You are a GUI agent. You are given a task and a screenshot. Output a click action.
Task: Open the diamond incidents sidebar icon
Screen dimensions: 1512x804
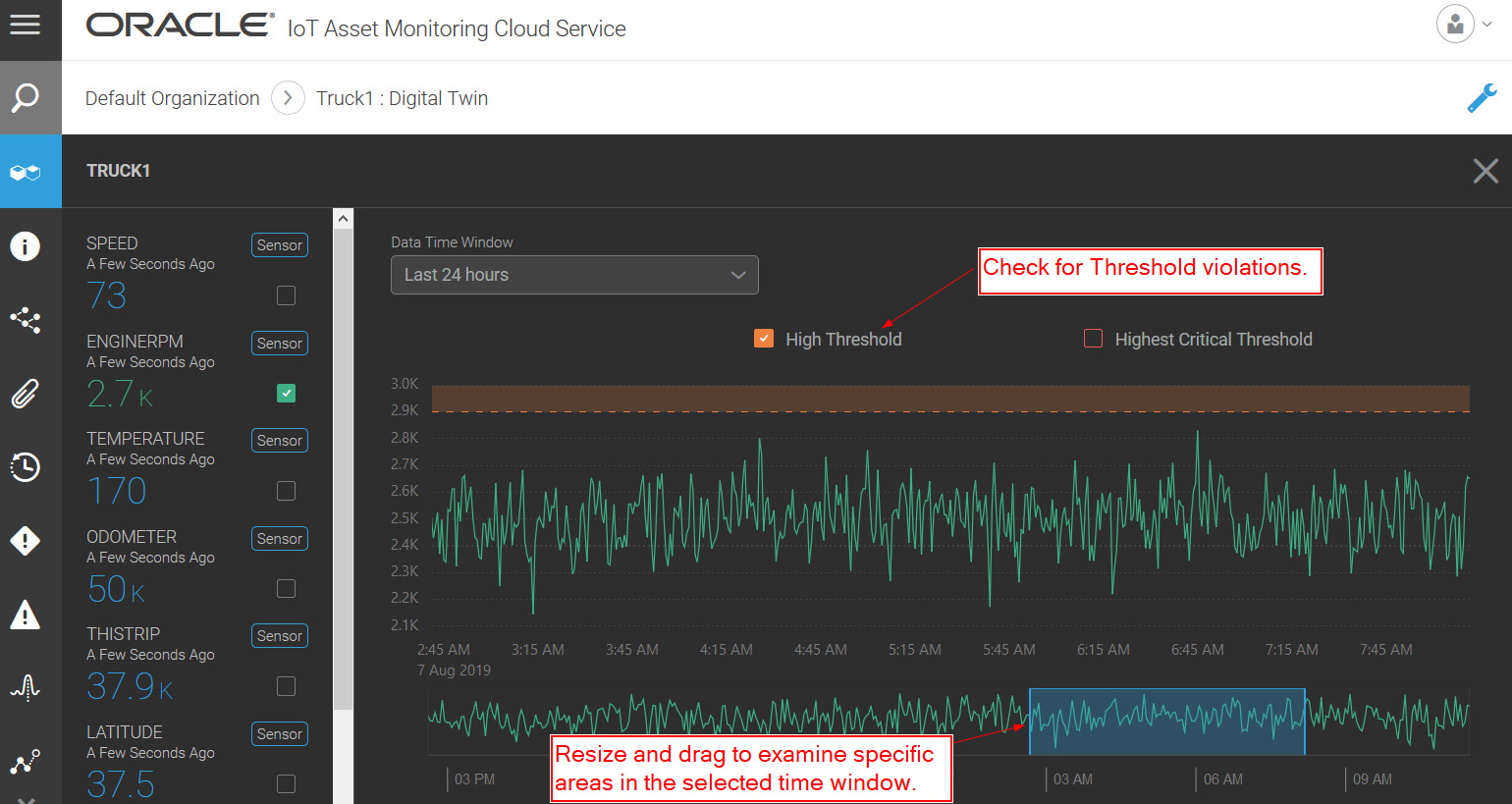coord(26,541)
